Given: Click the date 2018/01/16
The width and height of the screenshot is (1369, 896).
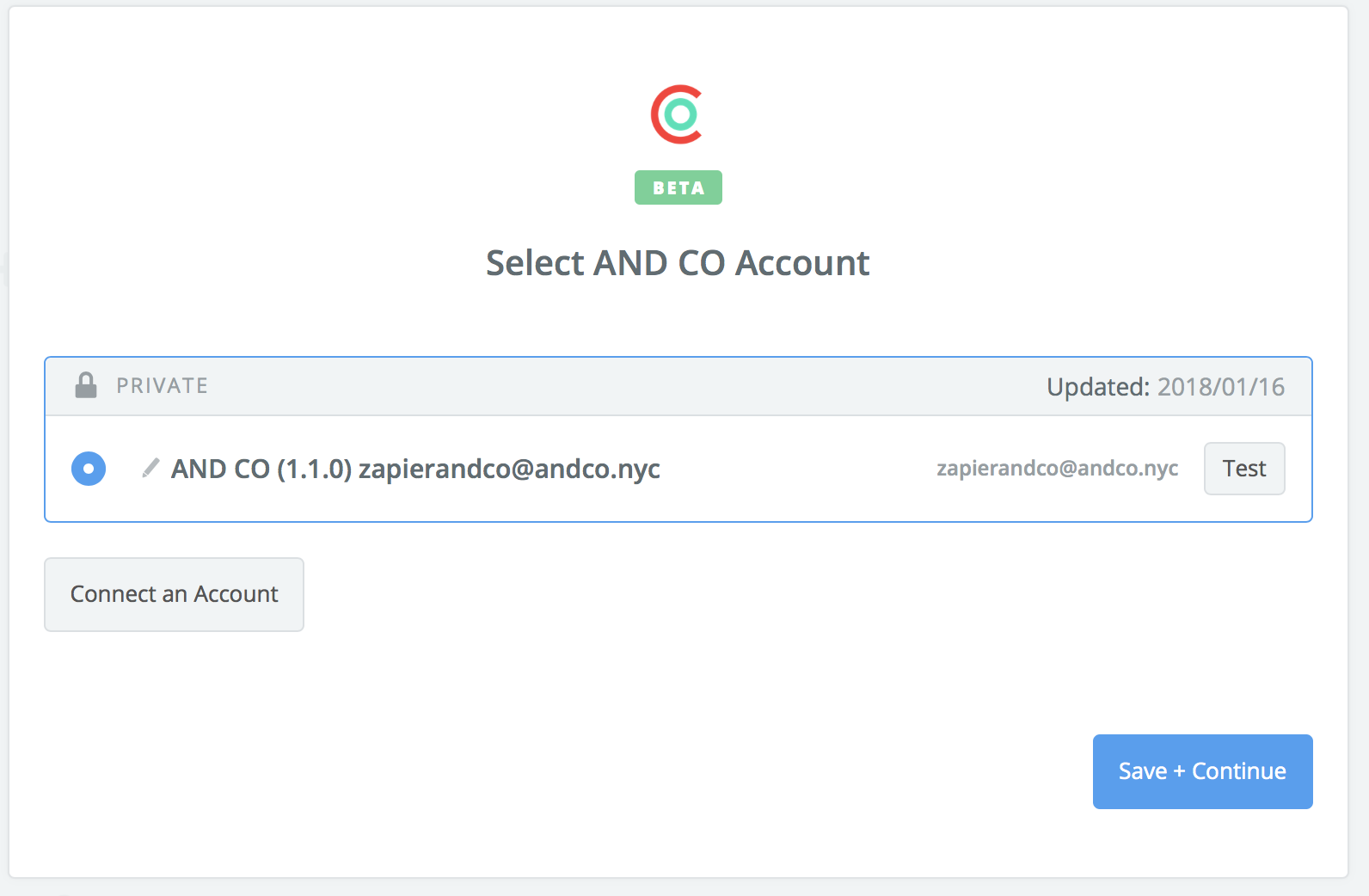Looking at the screenshot, I should (x=1221, y=387).
